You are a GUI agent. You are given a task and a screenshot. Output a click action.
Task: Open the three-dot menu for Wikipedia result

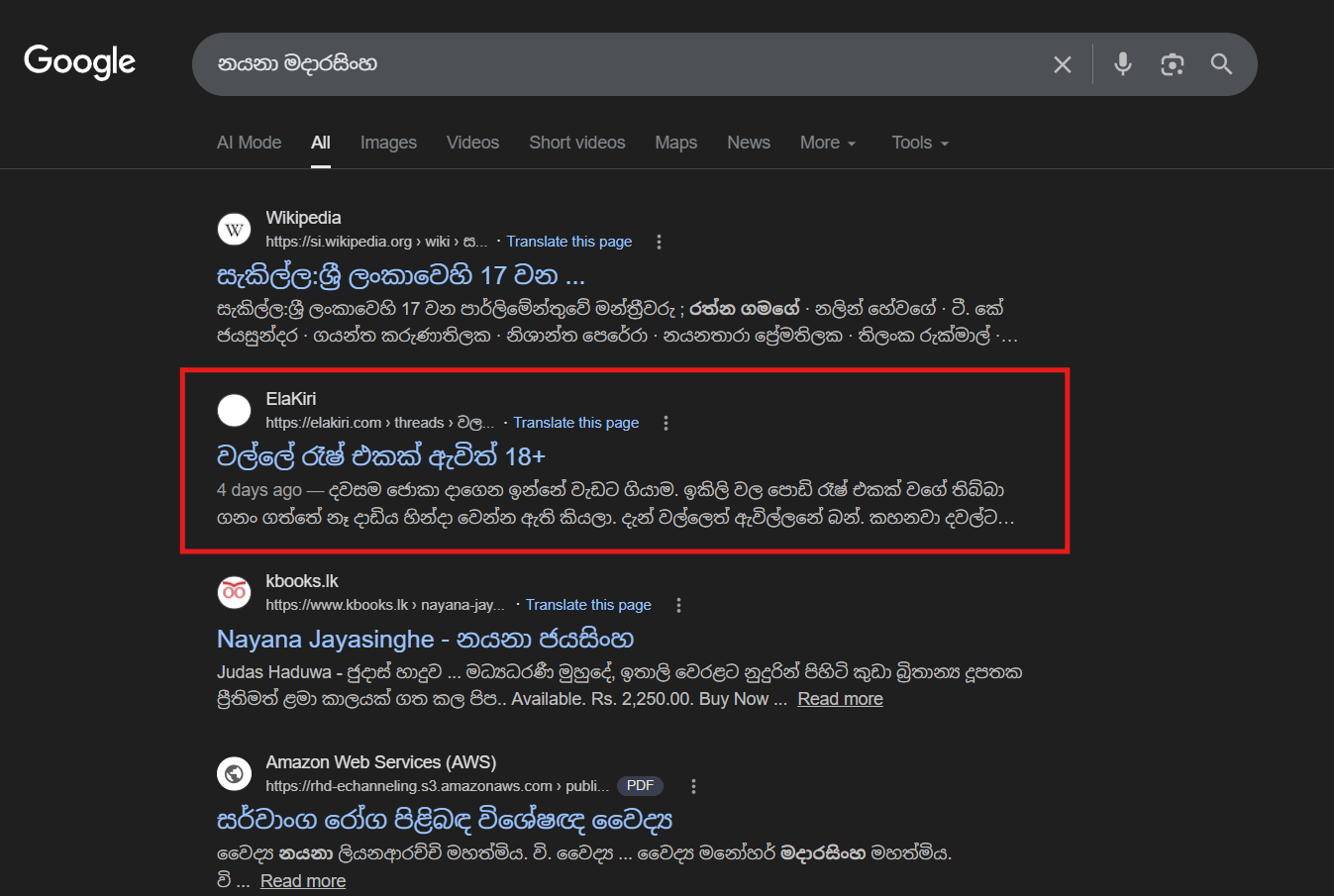click(660, 242)
